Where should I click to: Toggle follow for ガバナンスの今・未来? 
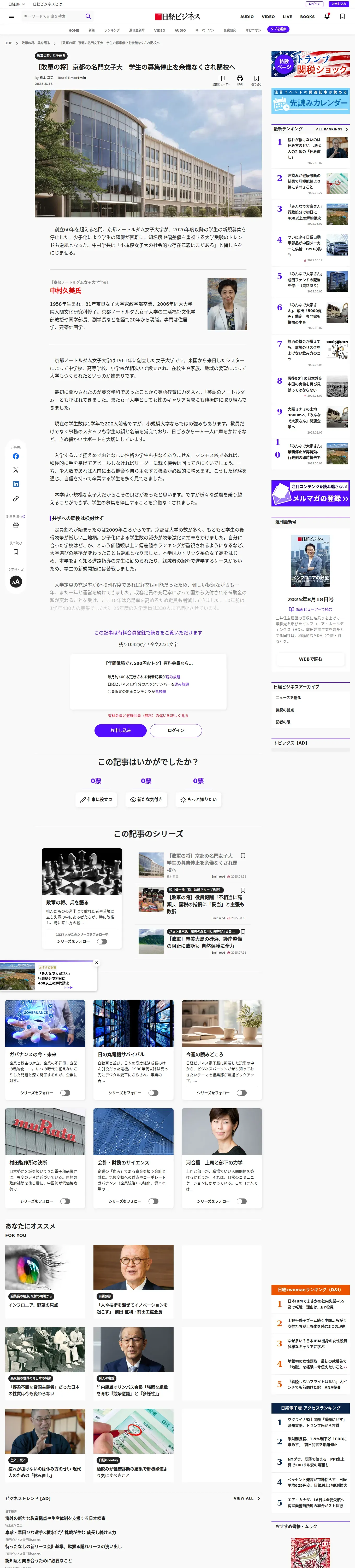pos(65,1093)
